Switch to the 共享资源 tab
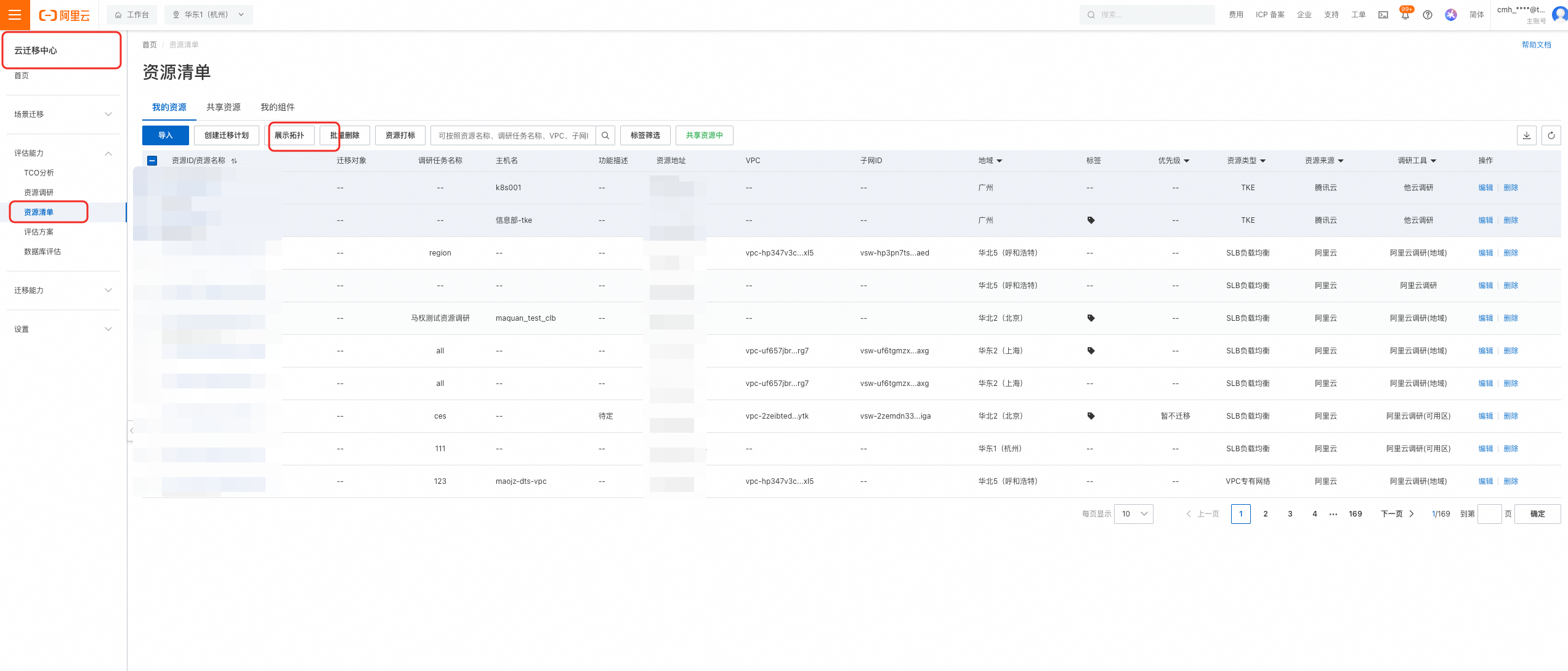Viewport: 1568px width, 671px height. 223,107
